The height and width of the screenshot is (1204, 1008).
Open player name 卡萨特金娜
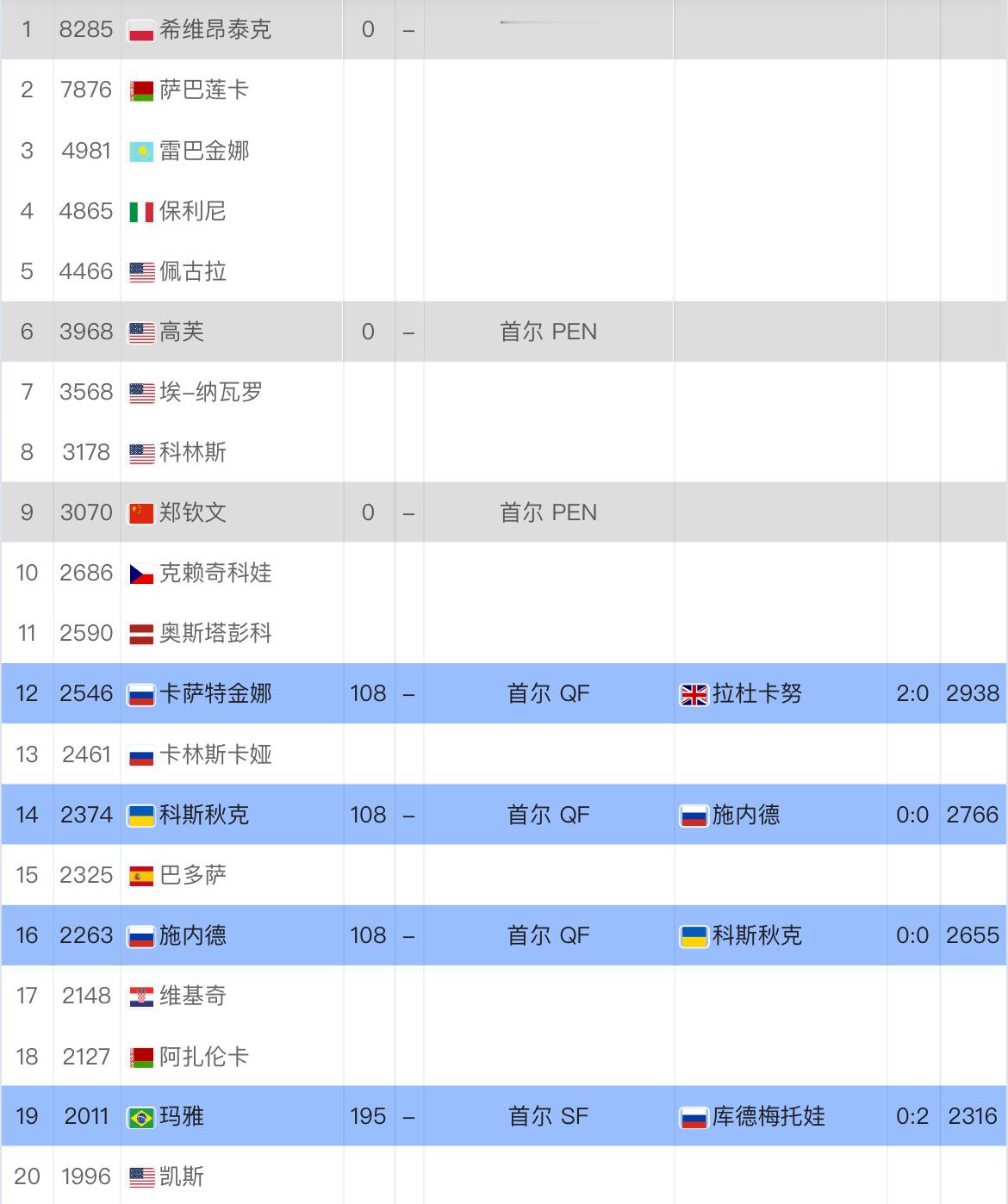point(215,693)
